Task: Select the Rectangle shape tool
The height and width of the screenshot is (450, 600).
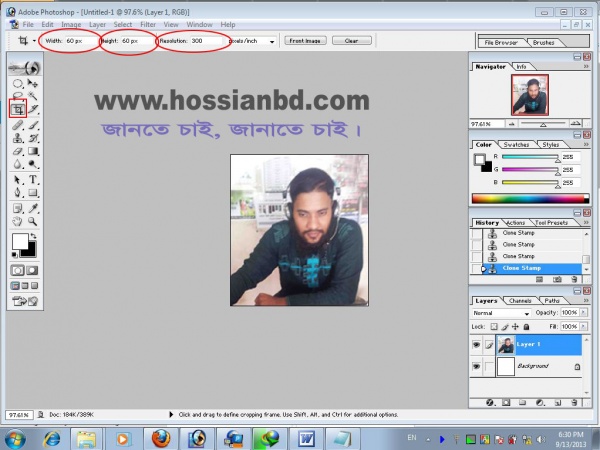Action: [33, 192]
